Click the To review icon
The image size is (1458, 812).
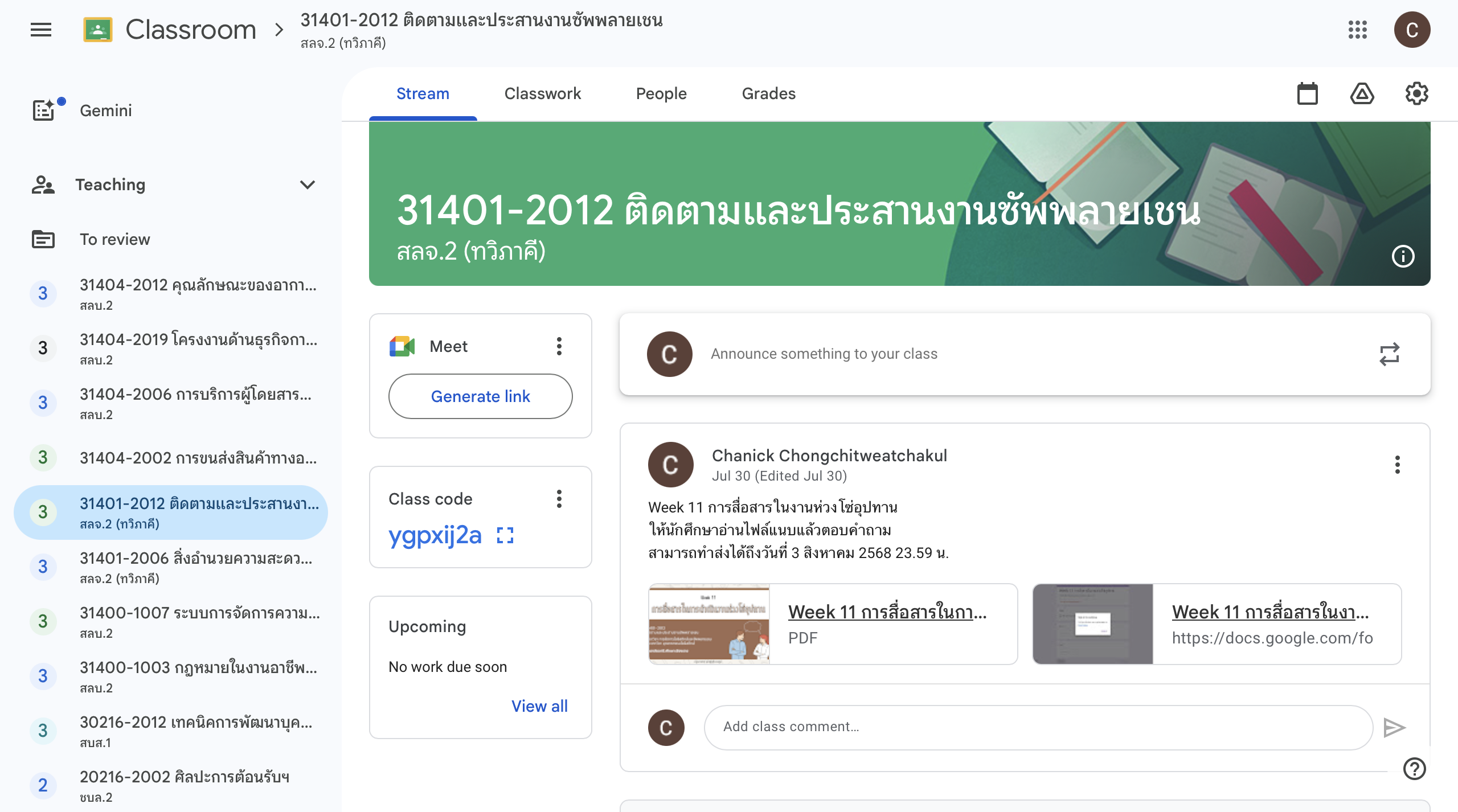43,239
